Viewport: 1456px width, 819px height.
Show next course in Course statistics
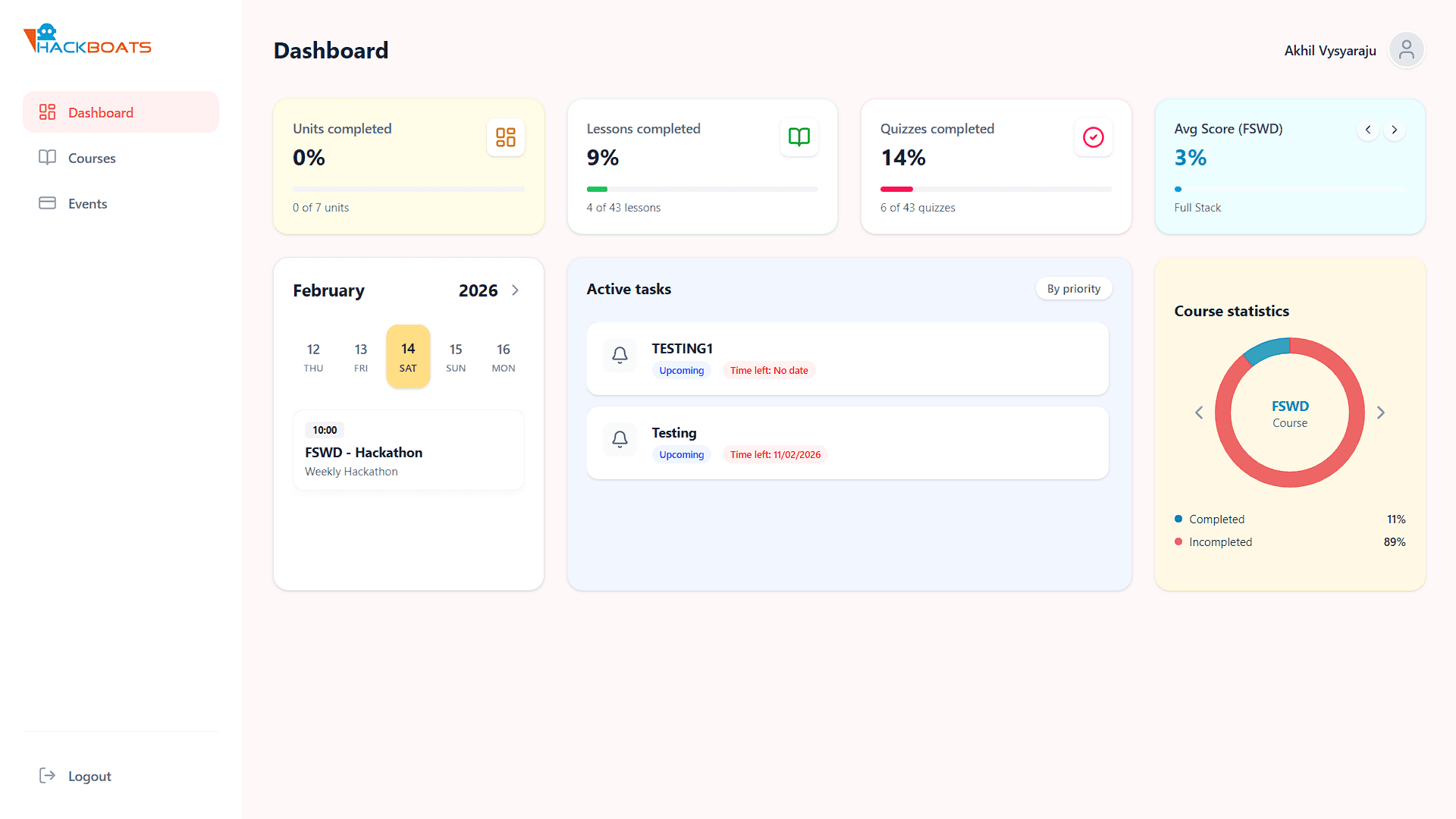1380,413
